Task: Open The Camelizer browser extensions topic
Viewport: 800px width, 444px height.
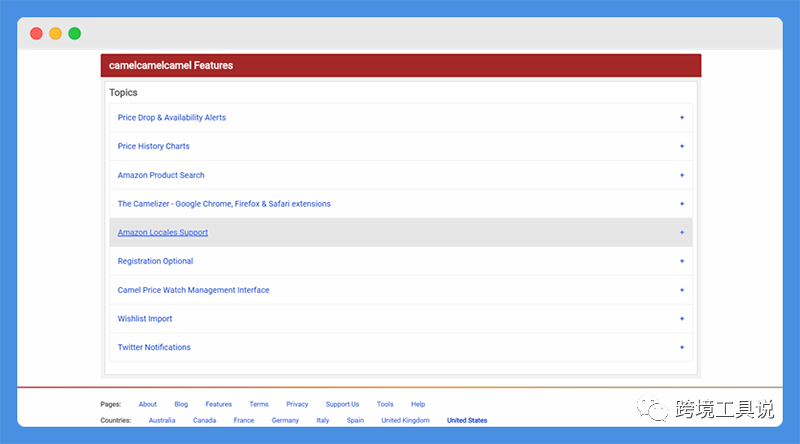Action: click(x=224, y=204)
